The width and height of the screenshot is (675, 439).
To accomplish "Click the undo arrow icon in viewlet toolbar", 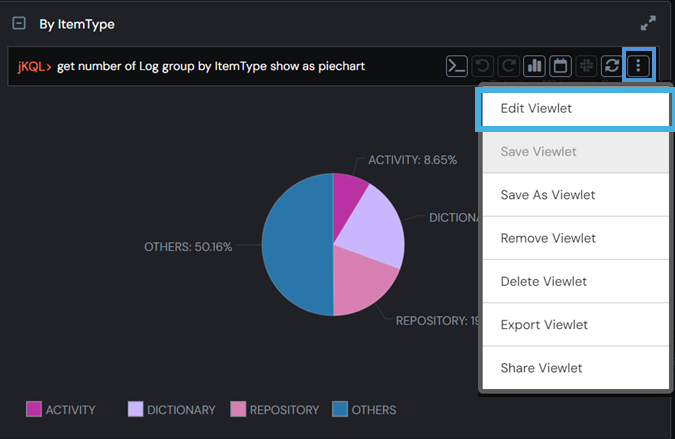I will (x=483, y=66).
